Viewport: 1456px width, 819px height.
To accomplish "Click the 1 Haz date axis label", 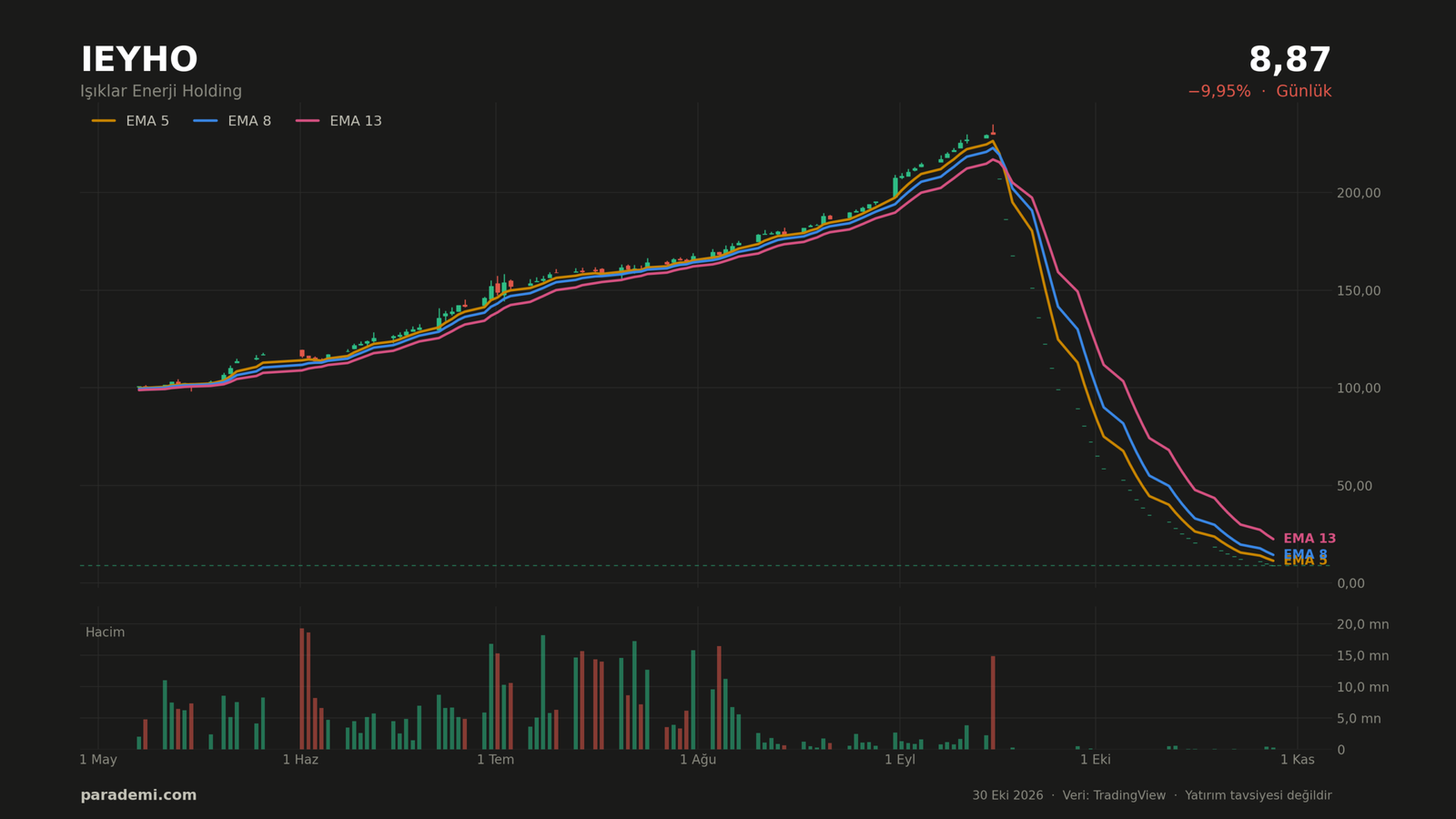I will pos(300,760).
